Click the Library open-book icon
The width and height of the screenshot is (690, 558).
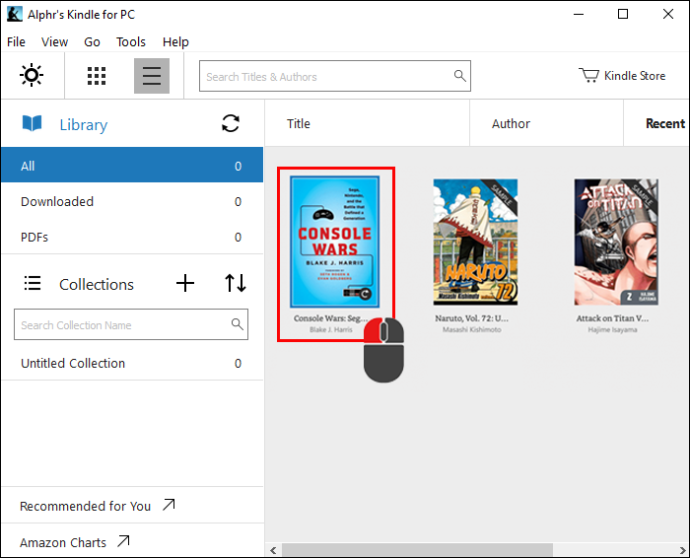coord(32,123)
